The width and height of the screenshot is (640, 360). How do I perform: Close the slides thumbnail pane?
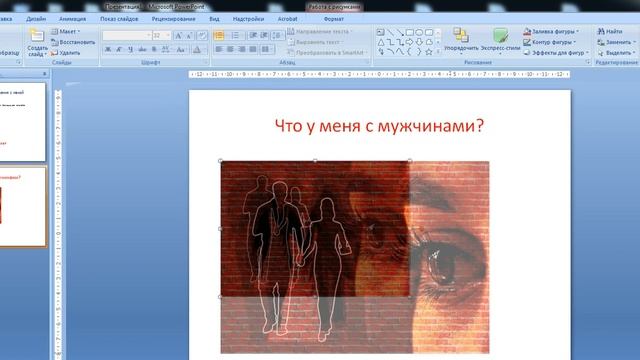44,73
